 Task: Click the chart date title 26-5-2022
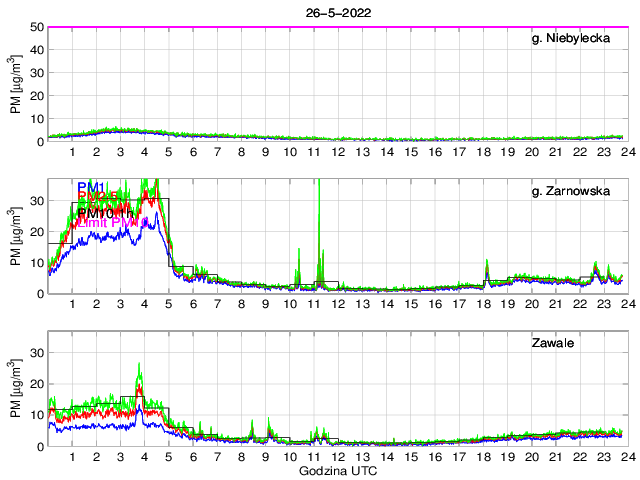click(x=336, y=12)
